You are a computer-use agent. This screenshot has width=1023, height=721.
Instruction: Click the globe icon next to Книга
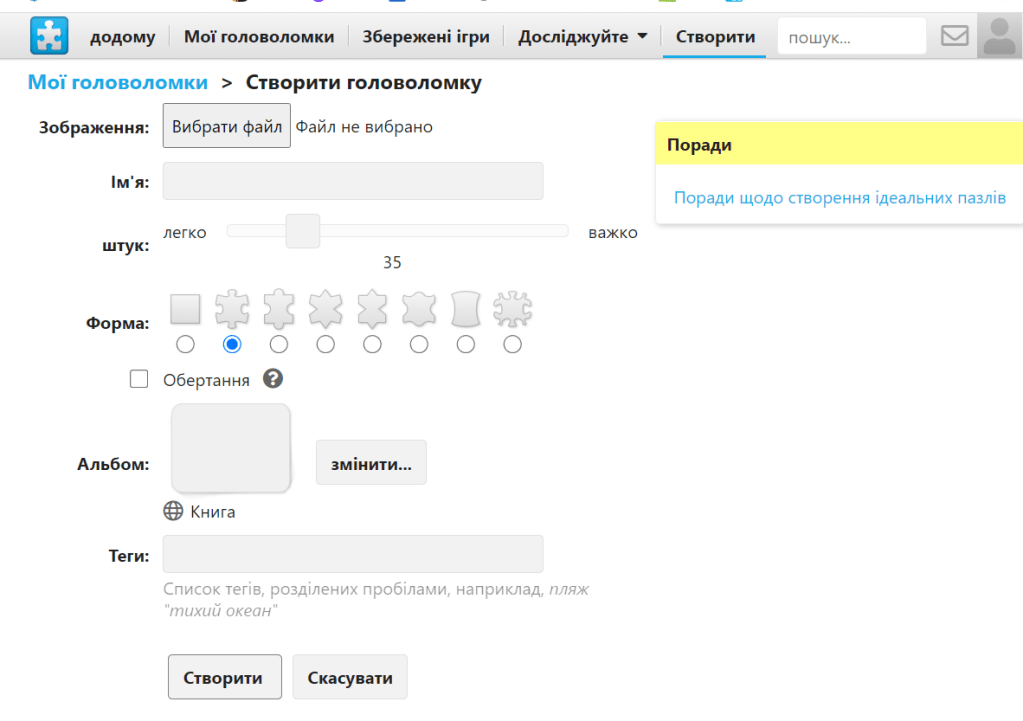click(x=173, y=512)
